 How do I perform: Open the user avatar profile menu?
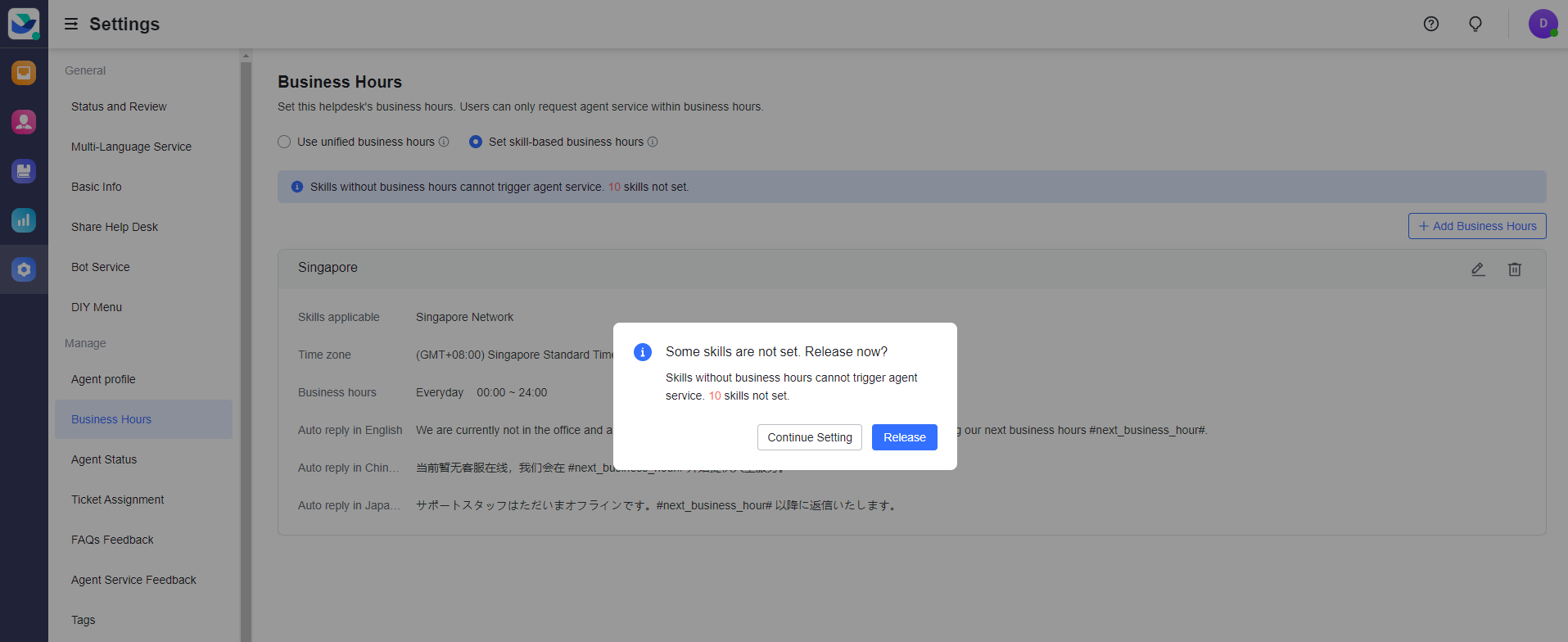(x=1543, y=24)
